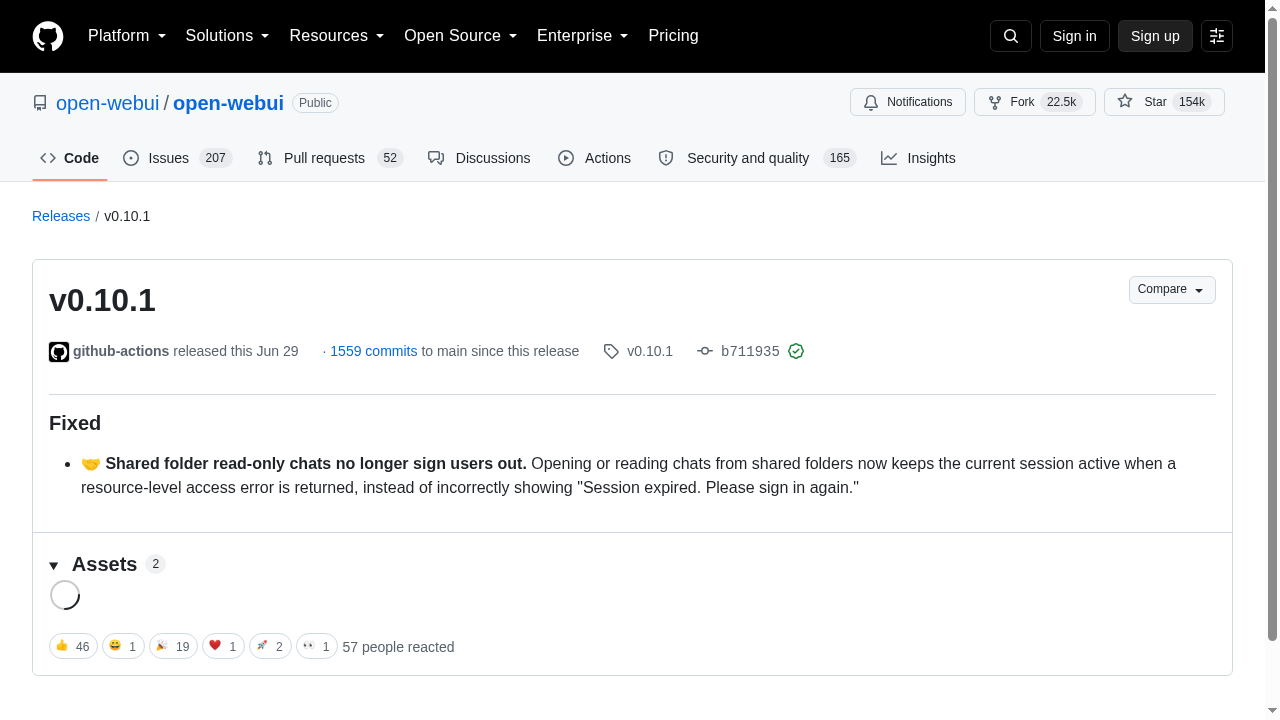Image resolution: width=1280 pixels, height=720 pixels.
Task: Open the Actions tab
Action: click(x=594, y=158)
